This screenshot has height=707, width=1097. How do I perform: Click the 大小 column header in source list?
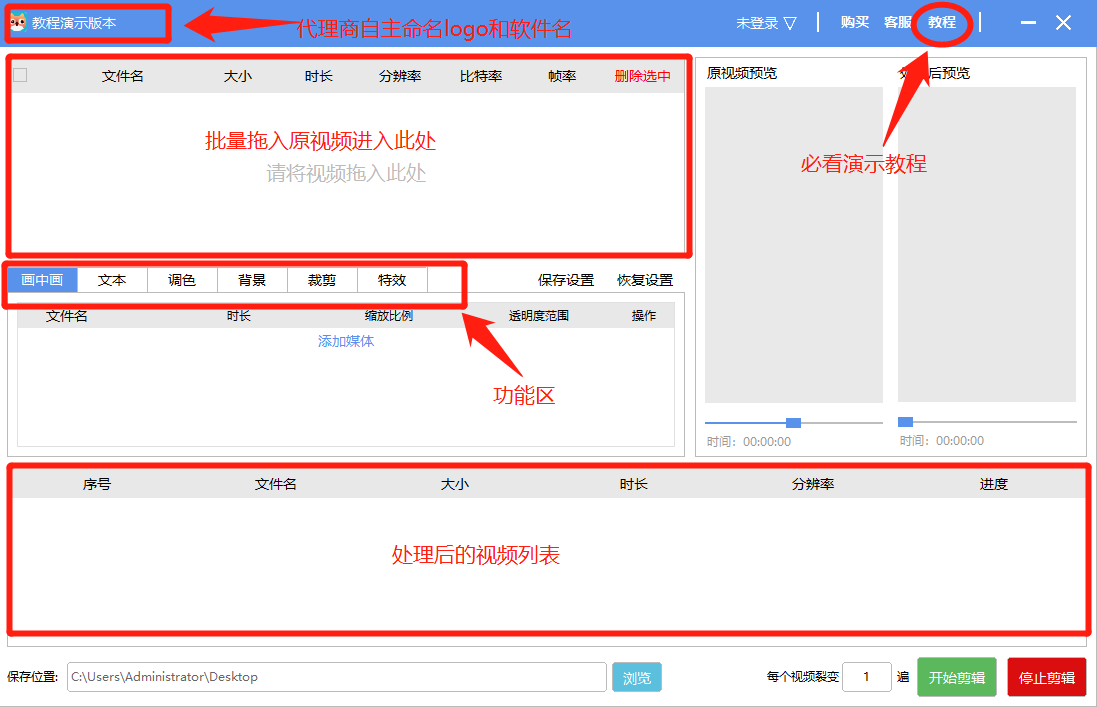tap(237, 76)
